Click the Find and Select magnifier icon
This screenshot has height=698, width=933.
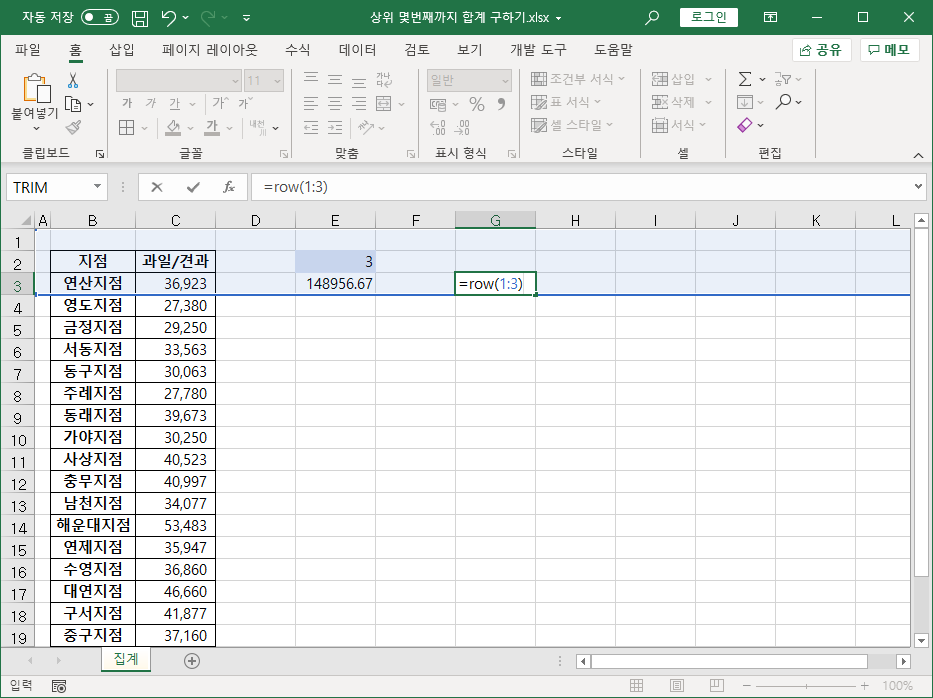point(784,102)
